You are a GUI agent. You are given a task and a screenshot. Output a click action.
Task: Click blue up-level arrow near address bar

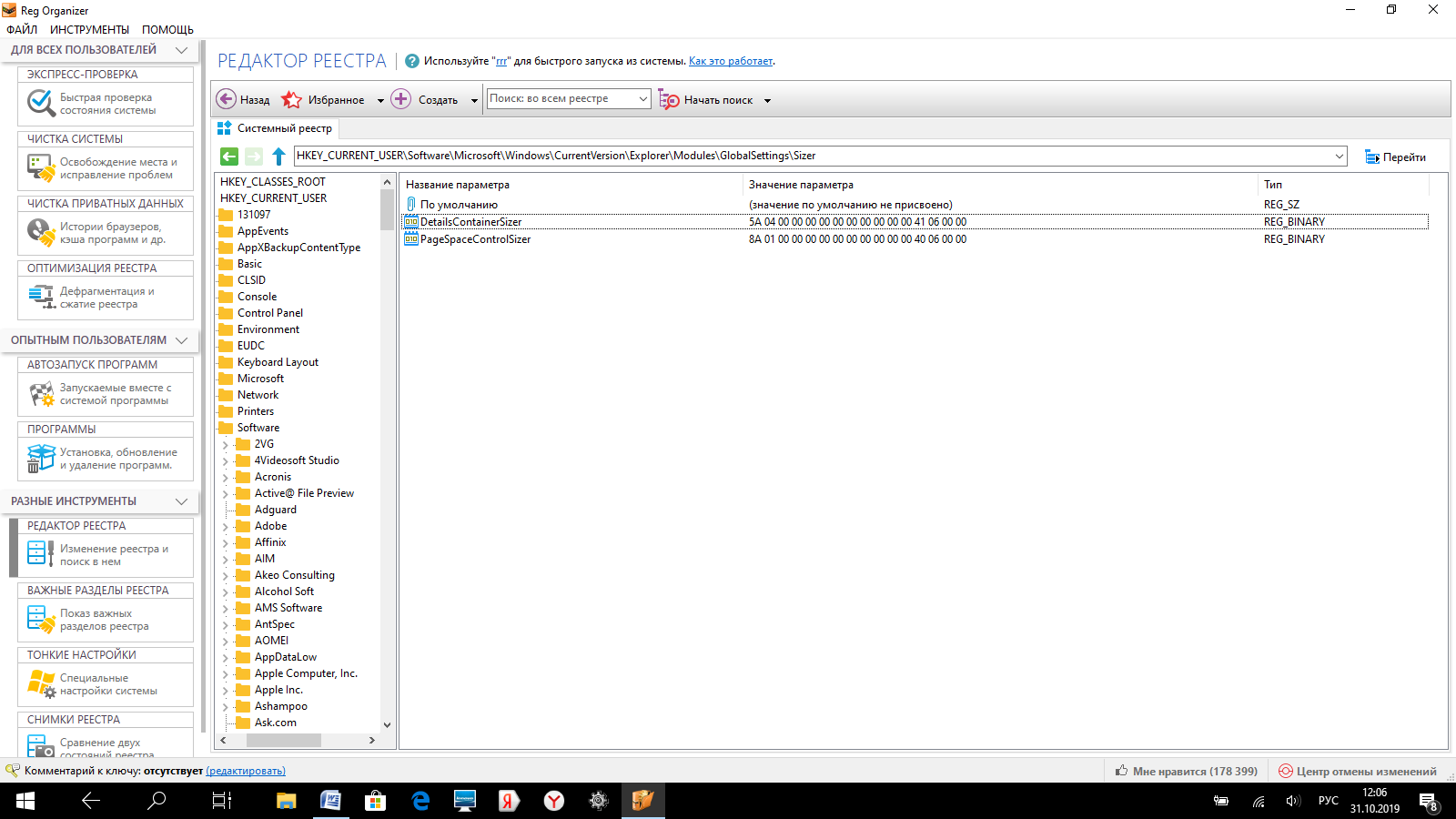pos(278,157)
